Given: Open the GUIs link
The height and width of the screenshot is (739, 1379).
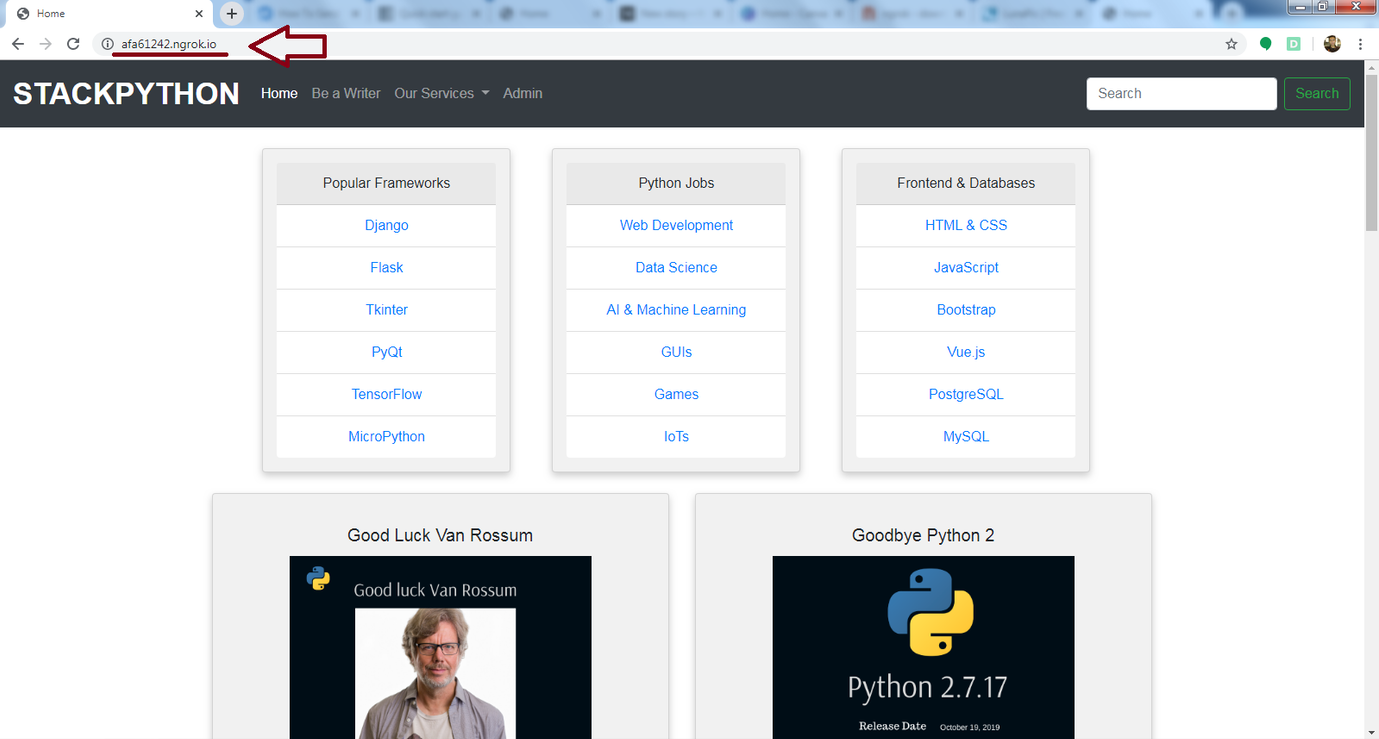Looking at the screenshot, I should [x=676, y=352].
